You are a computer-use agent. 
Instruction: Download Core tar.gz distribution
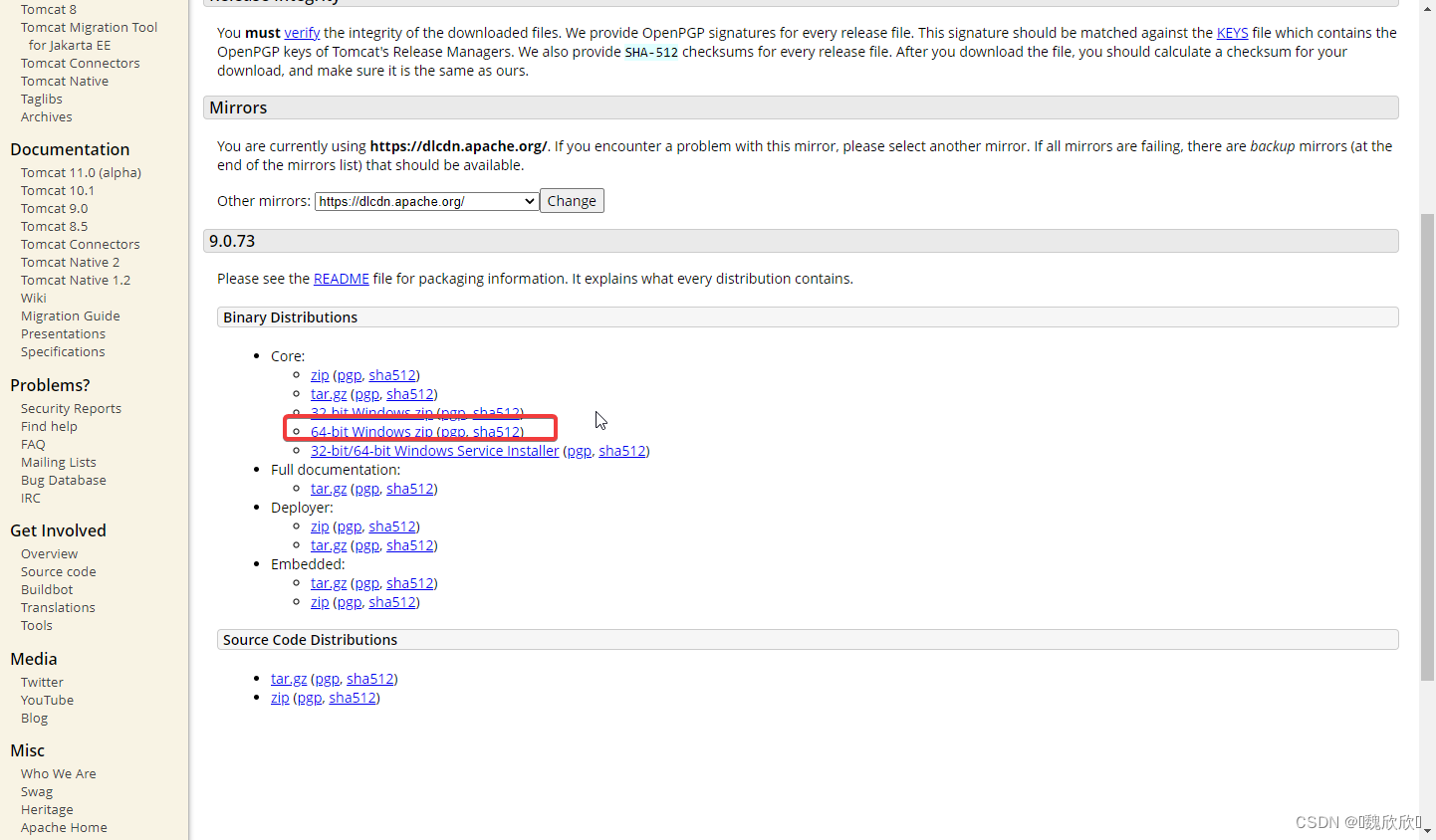point(329,394)
